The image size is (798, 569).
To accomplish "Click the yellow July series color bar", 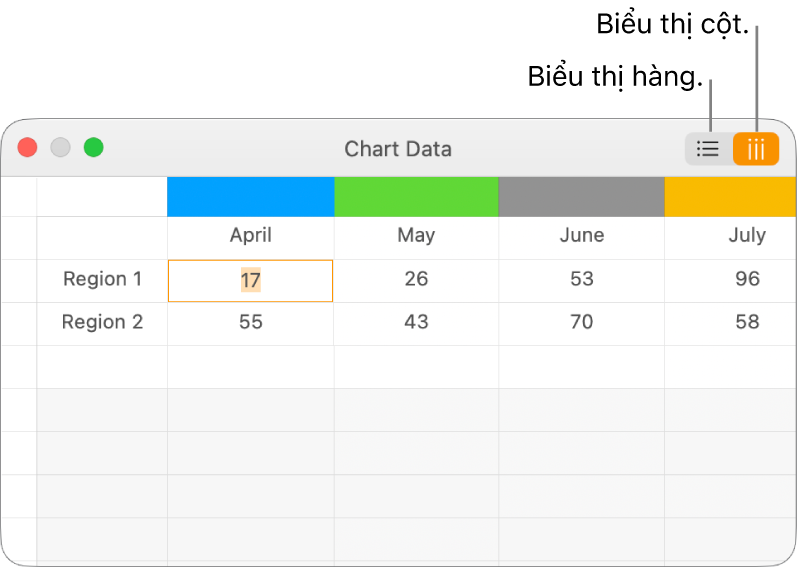I will tap(730, 197).
